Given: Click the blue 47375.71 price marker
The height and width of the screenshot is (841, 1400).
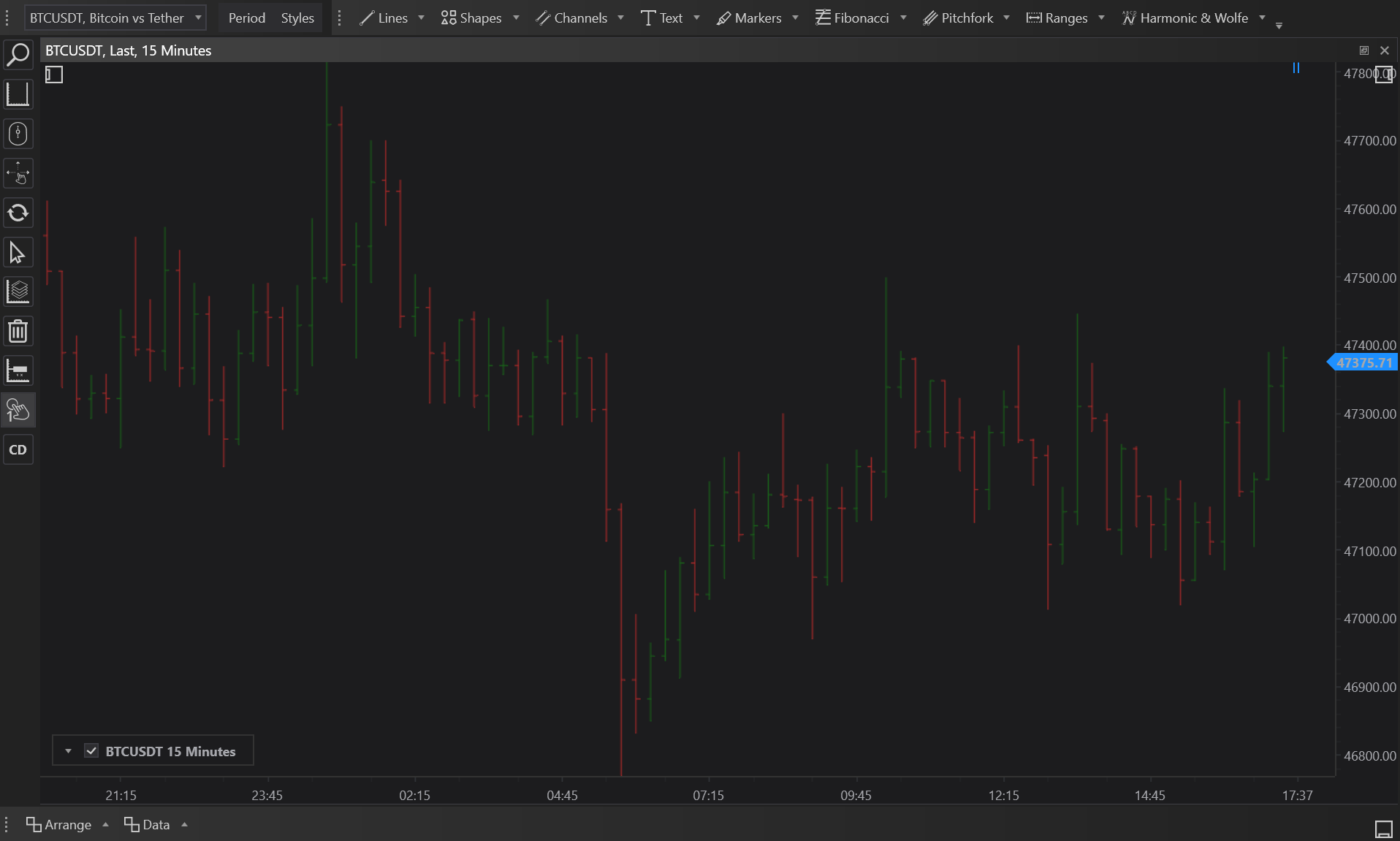Looking at the screenshot, I should (x=1363, y=362).
